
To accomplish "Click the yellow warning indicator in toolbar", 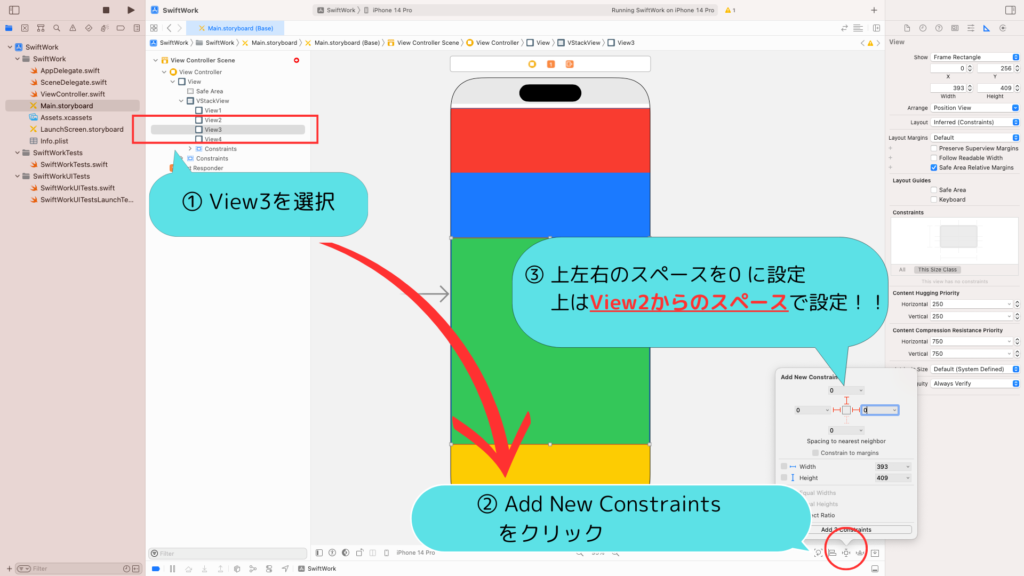I will [x=730, y=10].
